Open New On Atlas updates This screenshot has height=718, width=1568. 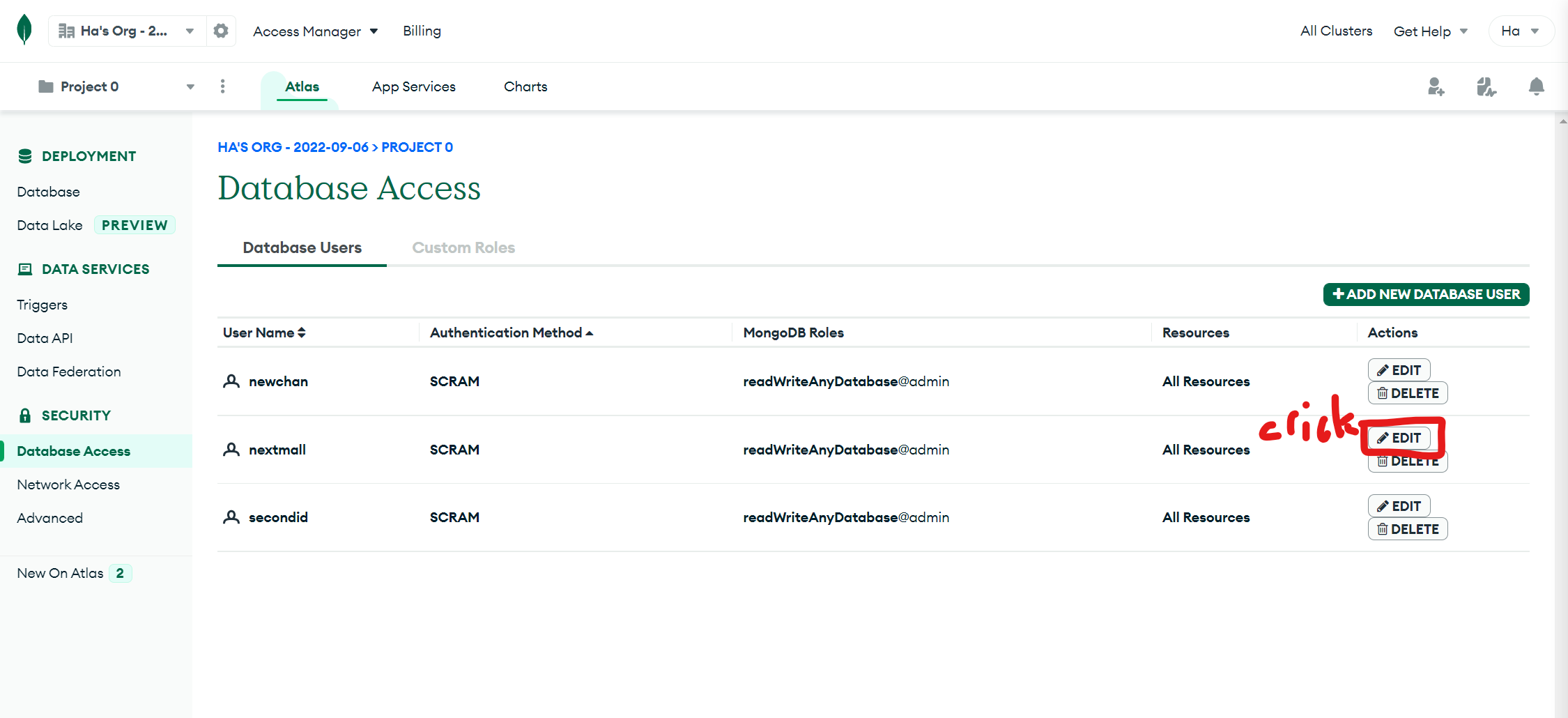60,573
